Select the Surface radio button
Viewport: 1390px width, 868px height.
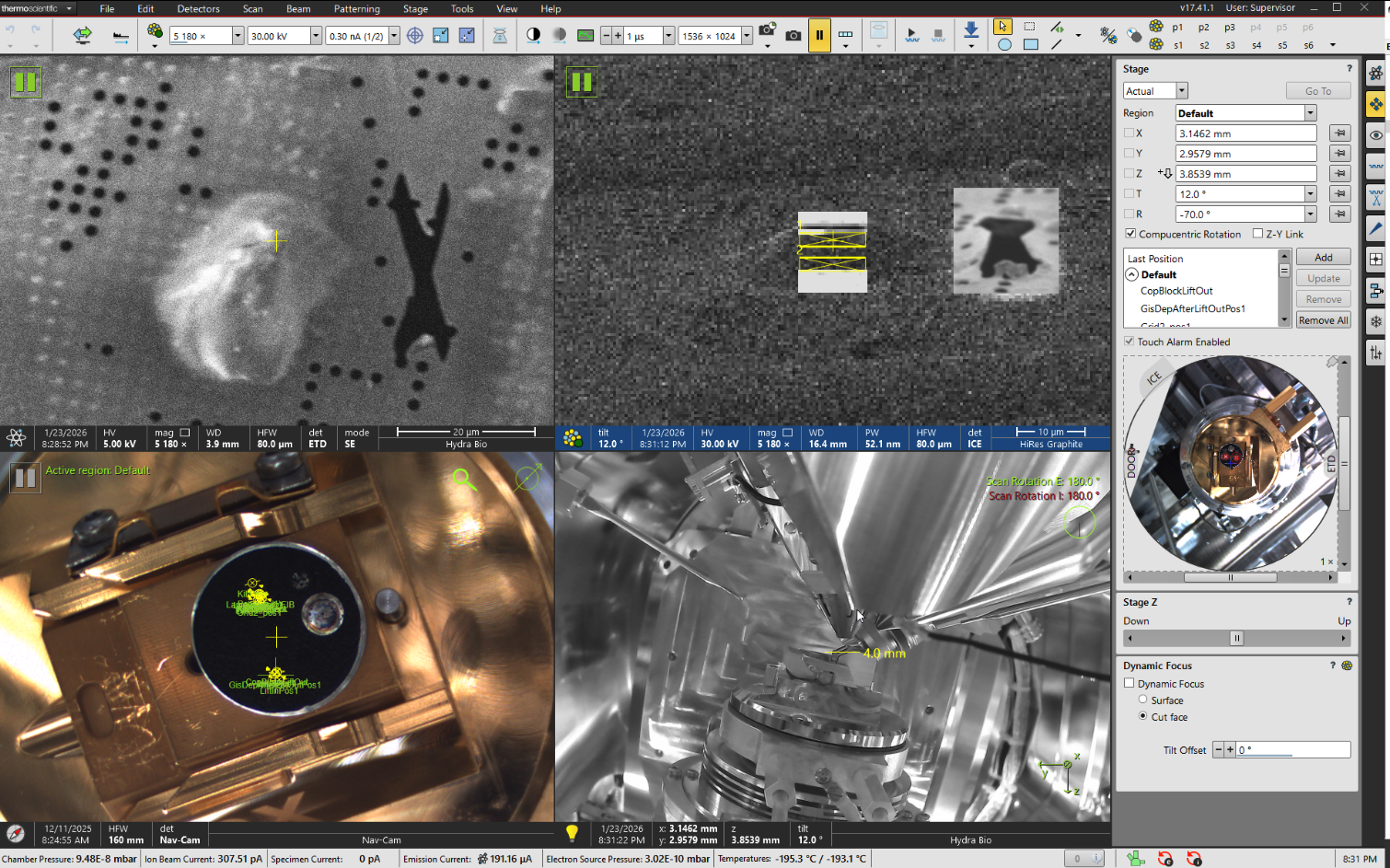click(1143, 700)
